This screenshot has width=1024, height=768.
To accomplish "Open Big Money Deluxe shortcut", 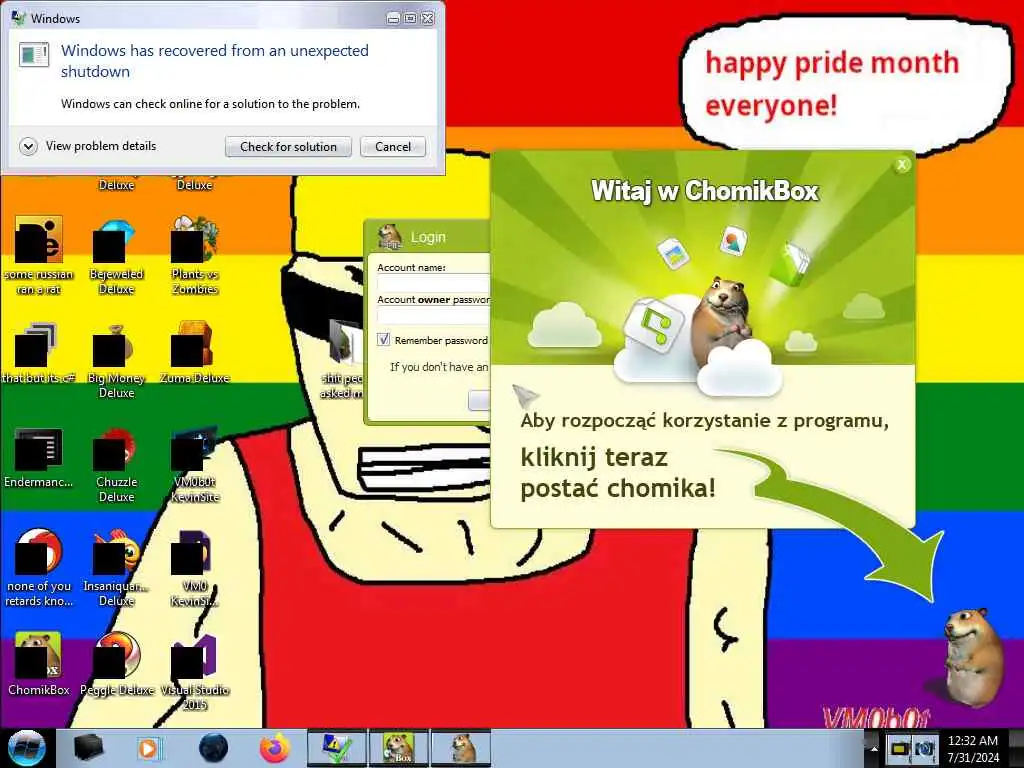I will click(116, 360).
